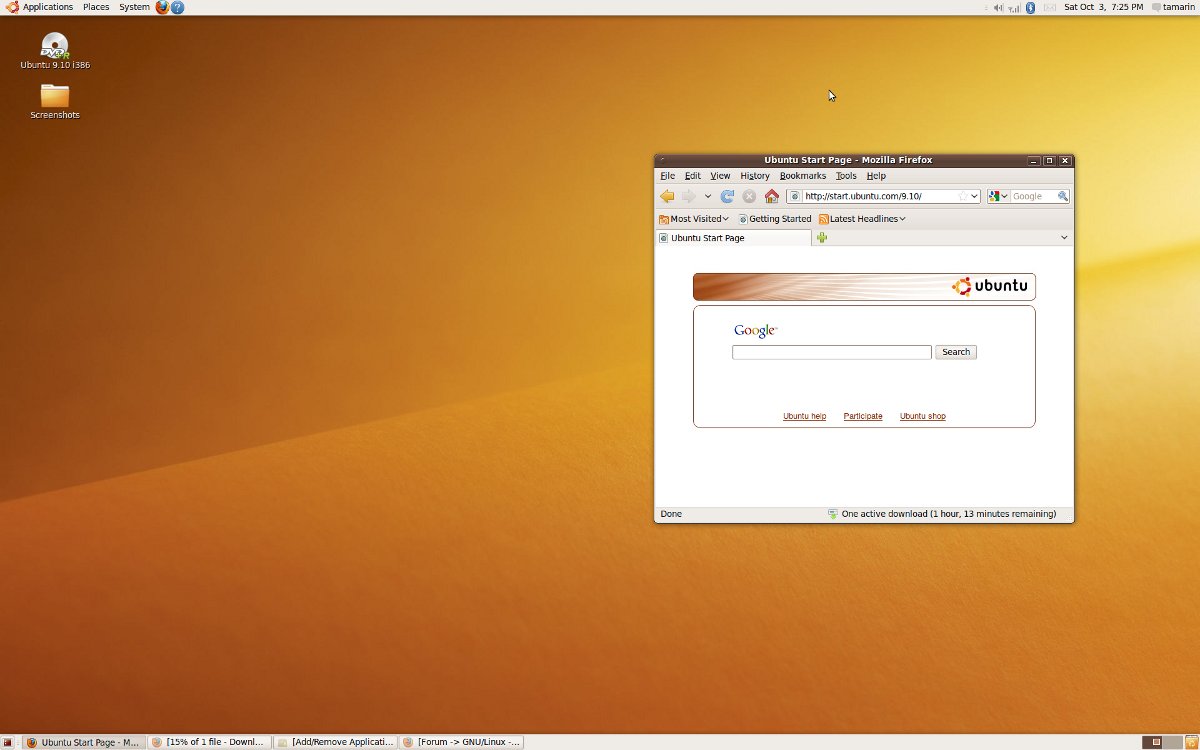
Task: Open the tamarin user menu
Action: (1172, 7)
